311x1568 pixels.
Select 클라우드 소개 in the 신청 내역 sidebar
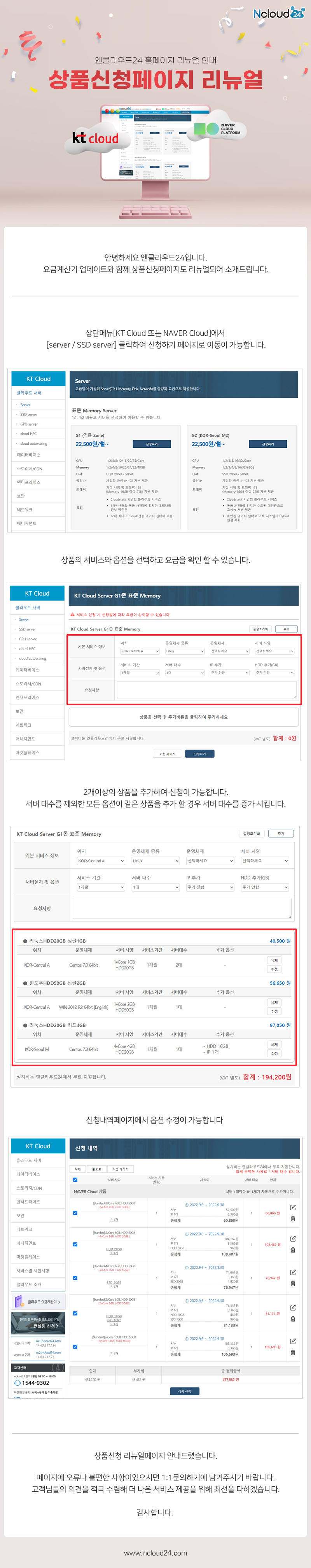coord(29,1284)
